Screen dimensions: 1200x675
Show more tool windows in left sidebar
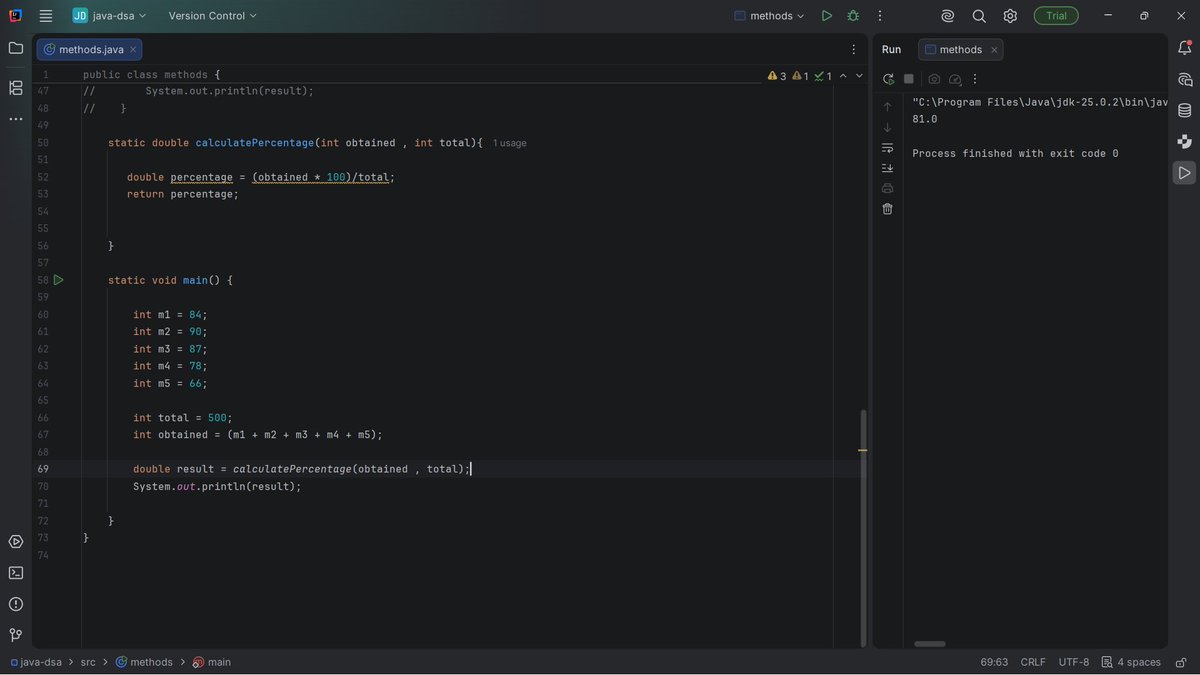click(16, 119)
